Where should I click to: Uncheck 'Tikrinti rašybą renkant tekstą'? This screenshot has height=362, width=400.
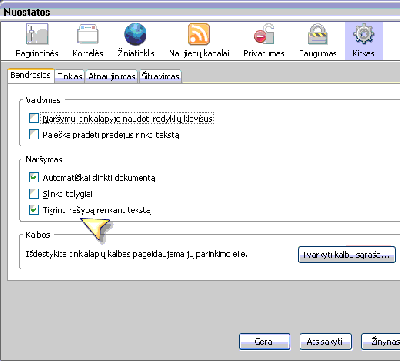(x=34, y=210)
